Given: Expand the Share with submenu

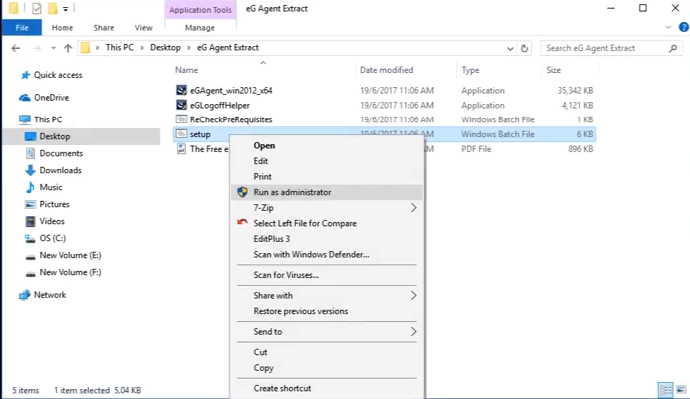Looking at the screenshot, I should tap(413, 295).
